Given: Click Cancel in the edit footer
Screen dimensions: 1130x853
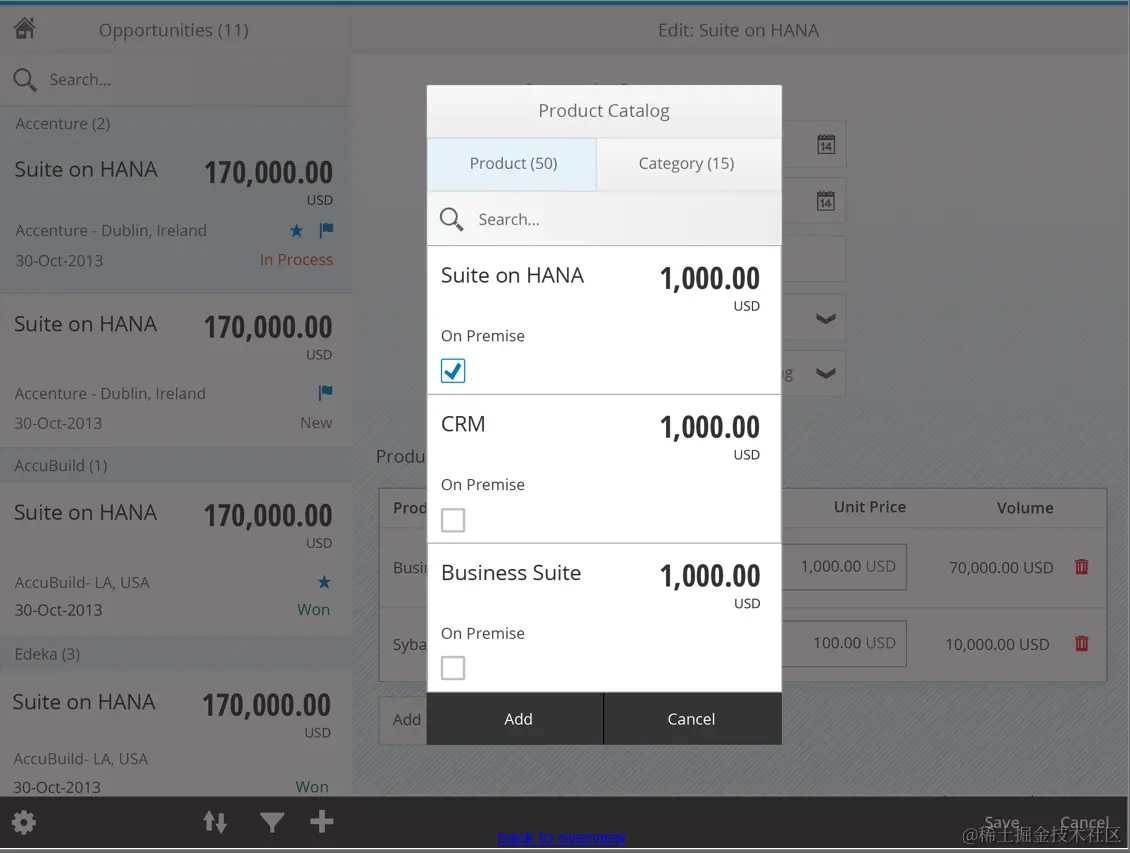Looking at the screenshot, I should coord(1085,823).
